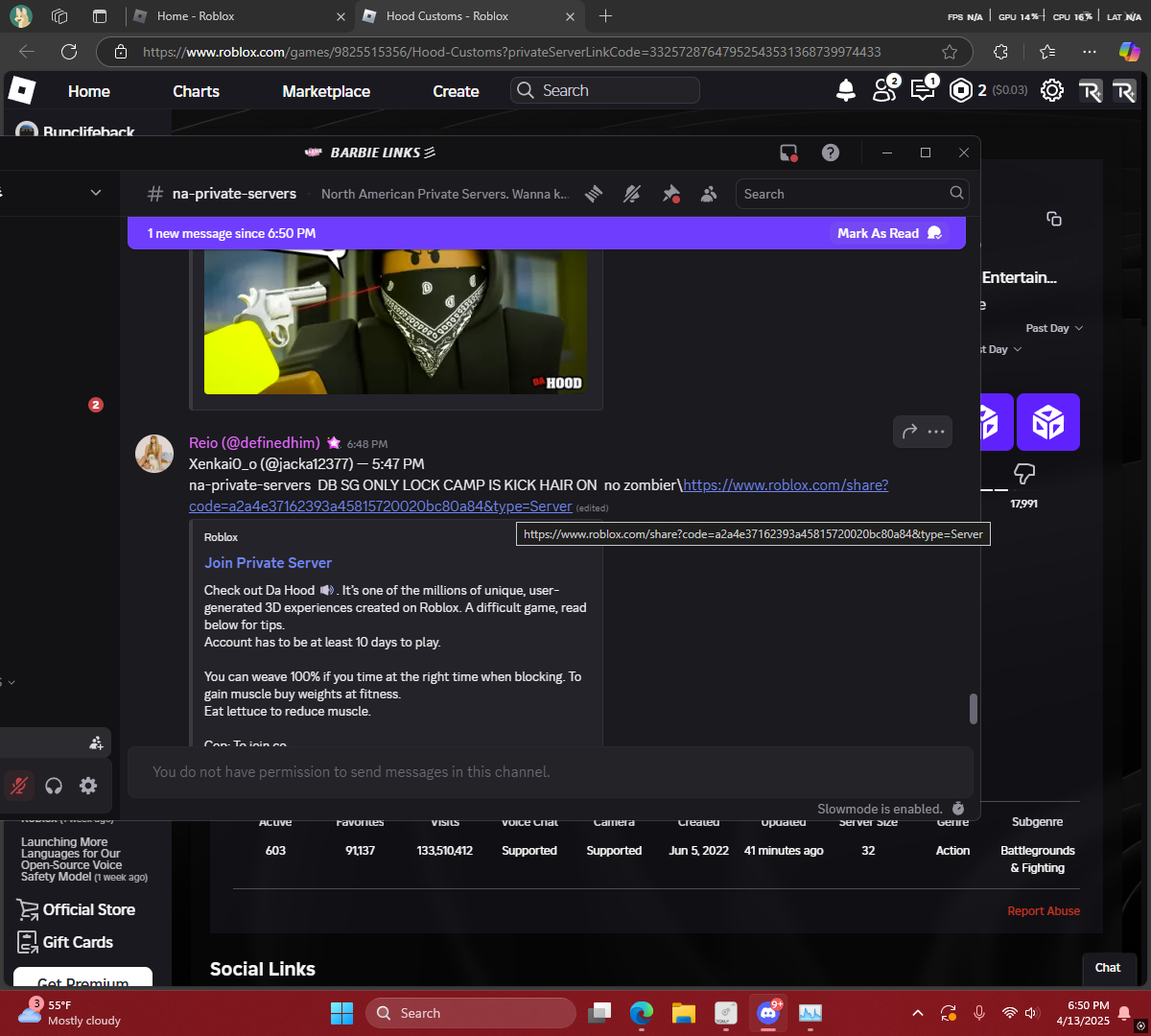Open Discord from taskbar
The height and width of the screenshot is (1036, 1151).
point(768,1013)
